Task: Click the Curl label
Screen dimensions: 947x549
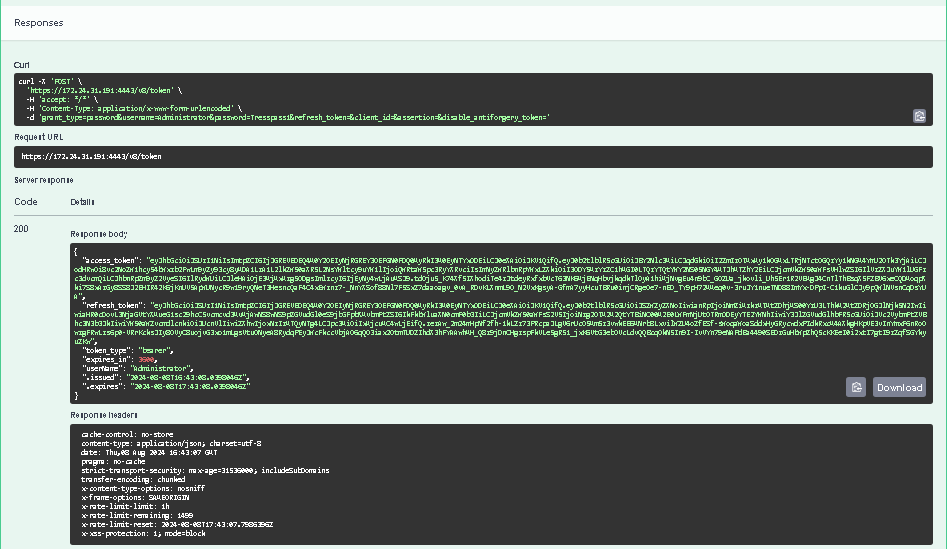Action: click(22, 65)
